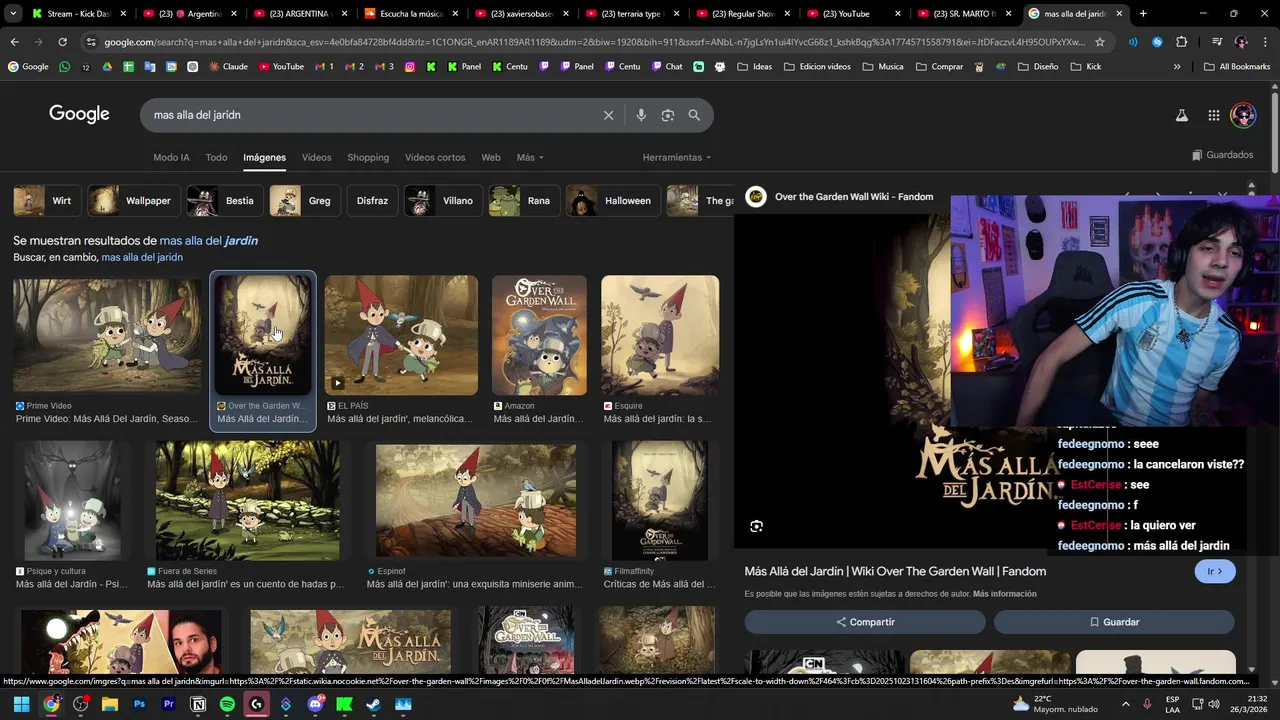Search instead for 'mas alla del jaridn'

142,257
